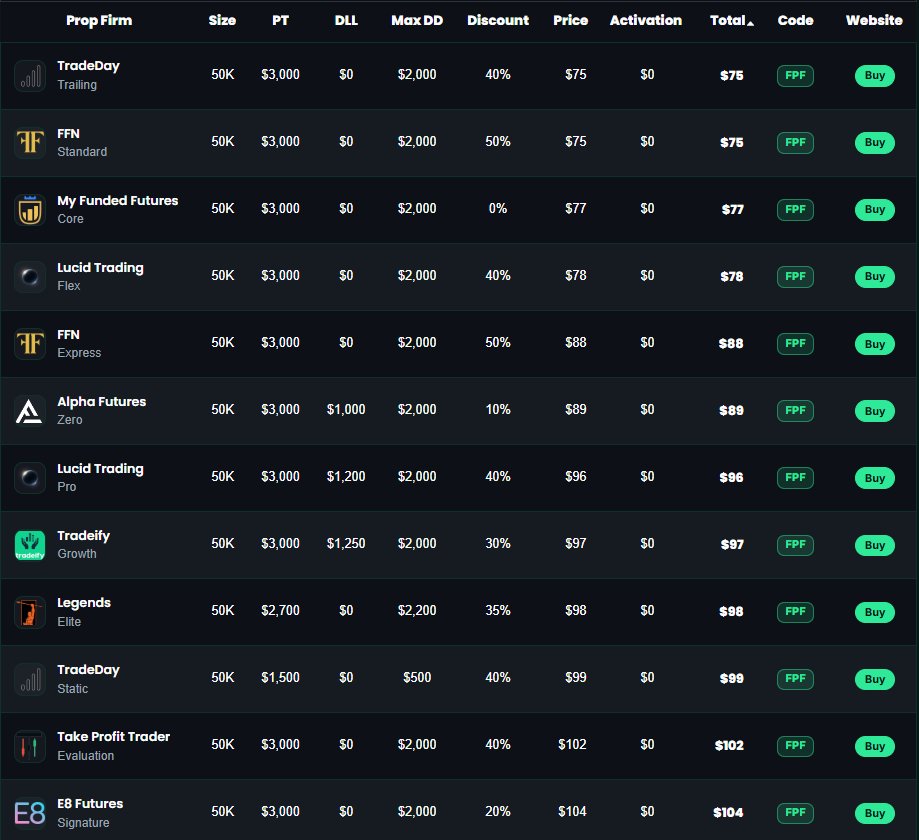Sort by the Total column header
The image size is (919, 840).
(x=731, y=21)
